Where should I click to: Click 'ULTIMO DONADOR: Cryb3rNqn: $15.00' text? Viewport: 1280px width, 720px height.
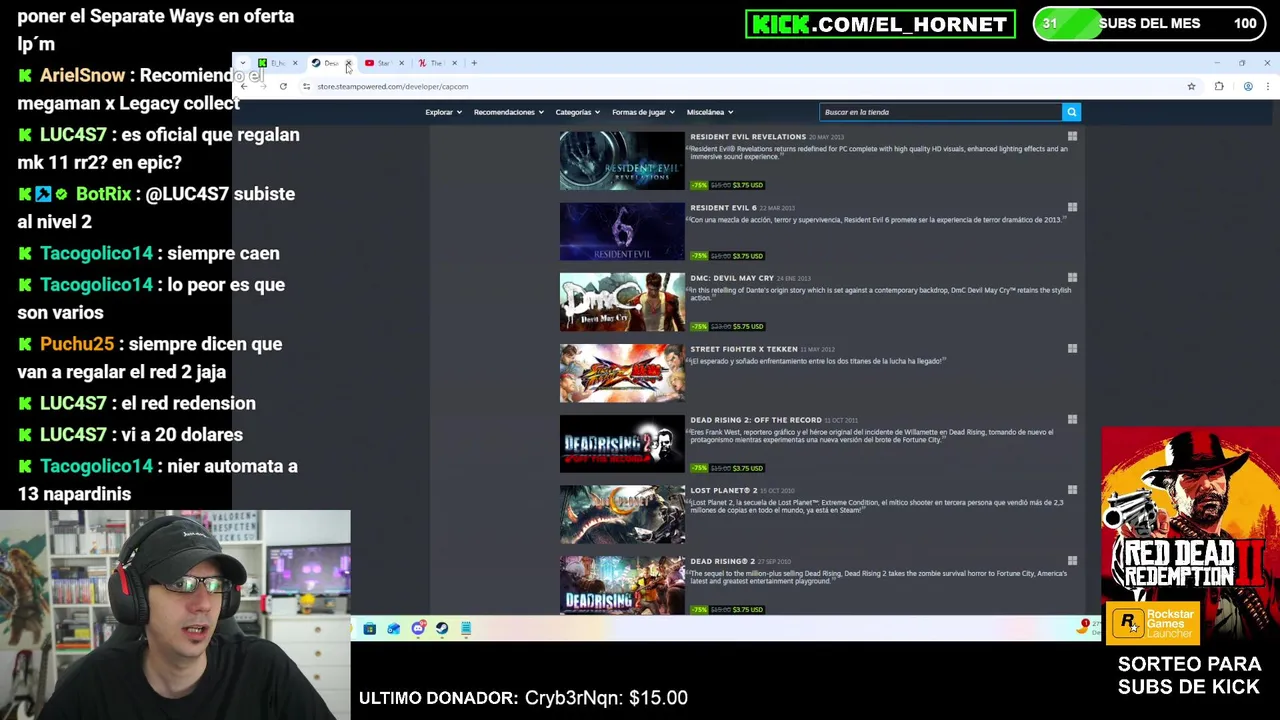(x=523, y=698)
